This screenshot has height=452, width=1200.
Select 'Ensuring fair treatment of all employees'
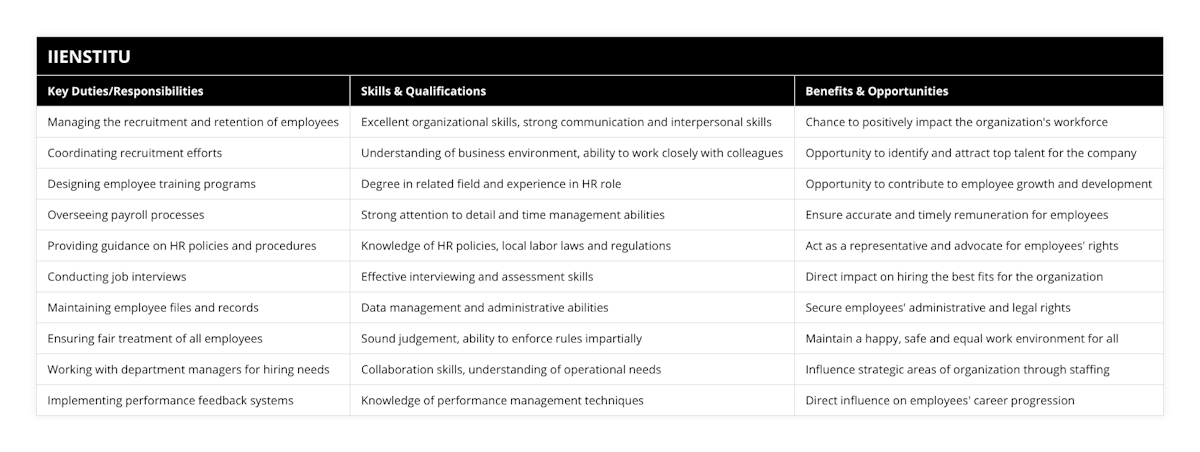[155, 339]
